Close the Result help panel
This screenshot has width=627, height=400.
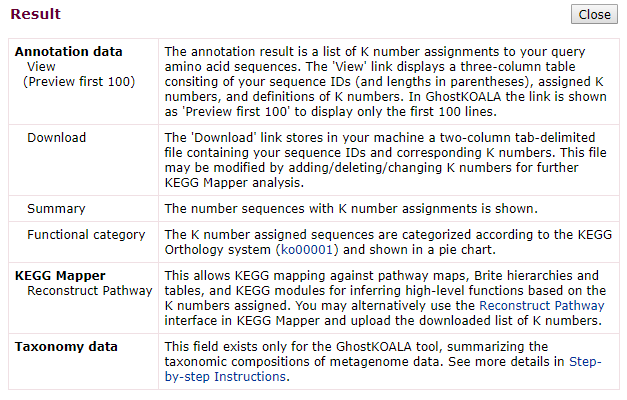[x=594, y=14]
